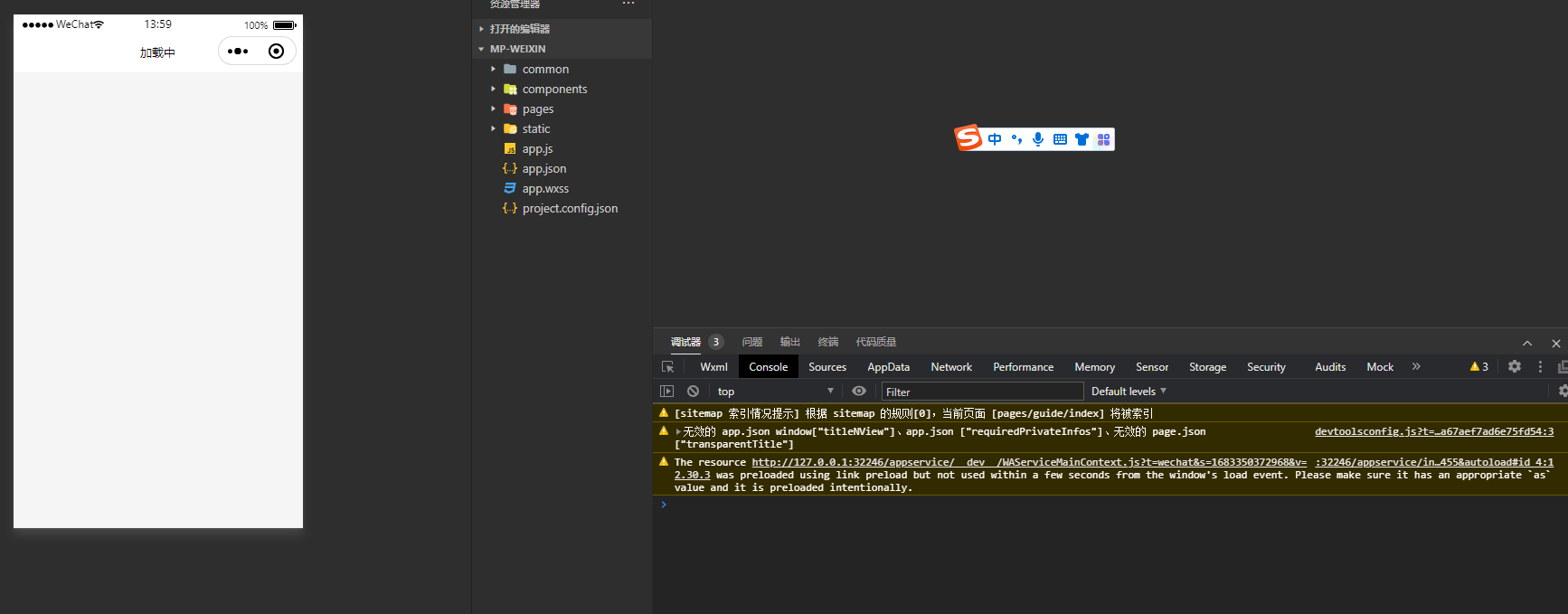Clear the console with the ban icon
1568x614 pixels.
pyautogui.click(x=693, y=392)
